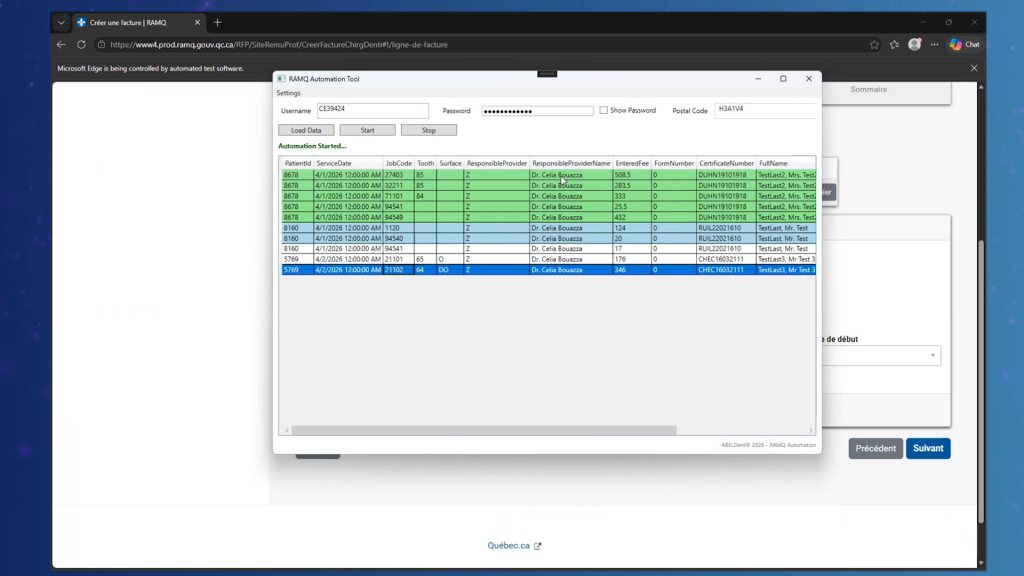Open the favorites list icon

894,44
